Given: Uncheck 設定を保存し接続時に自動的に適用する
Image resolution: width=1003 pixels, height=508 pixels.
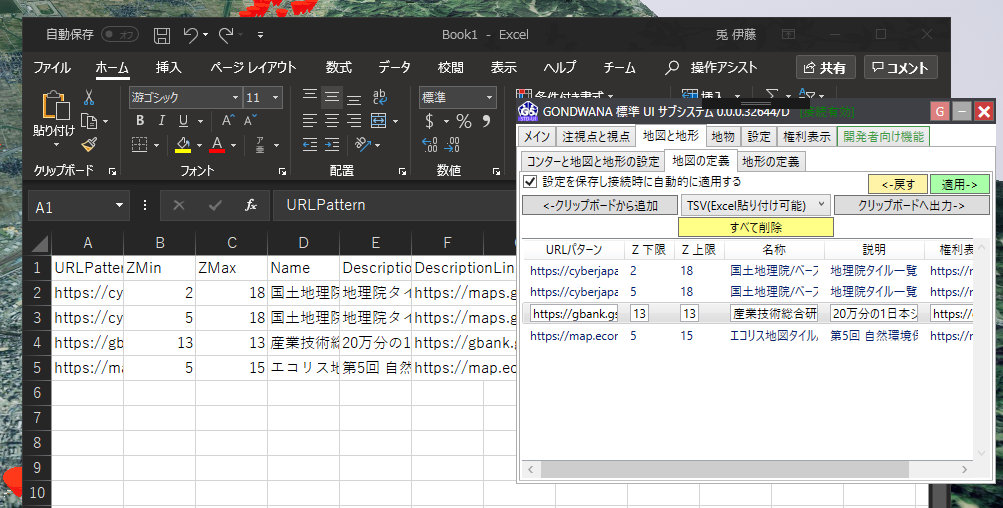Looking at the screenshot, I should (530, 181).
